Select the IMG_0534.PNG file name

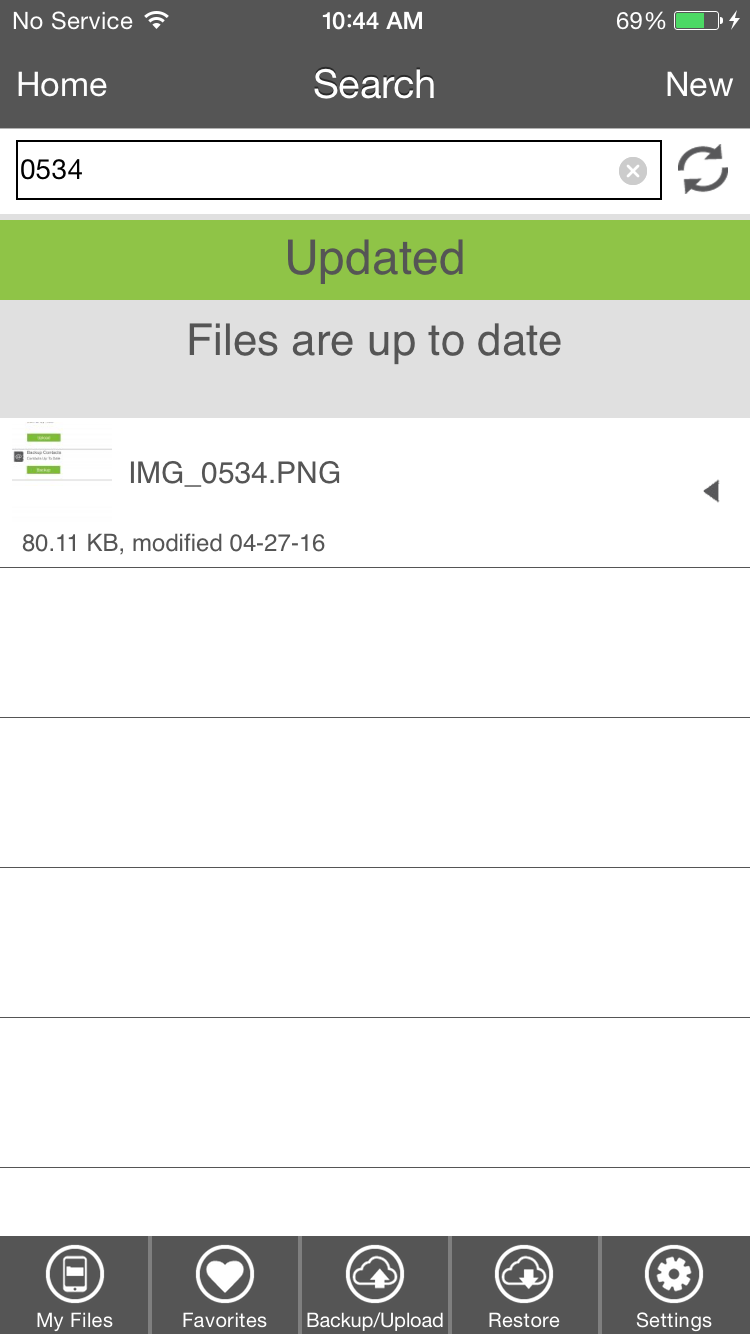click(x=235, y=473)
